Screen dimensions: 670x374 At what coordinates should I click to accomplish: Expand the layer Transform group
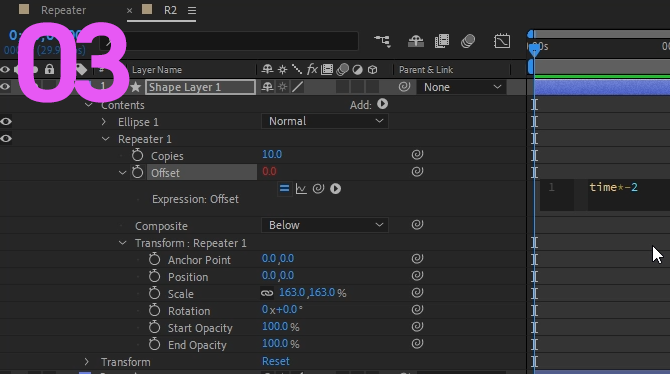pyautogui.click(x=87, y=362)
